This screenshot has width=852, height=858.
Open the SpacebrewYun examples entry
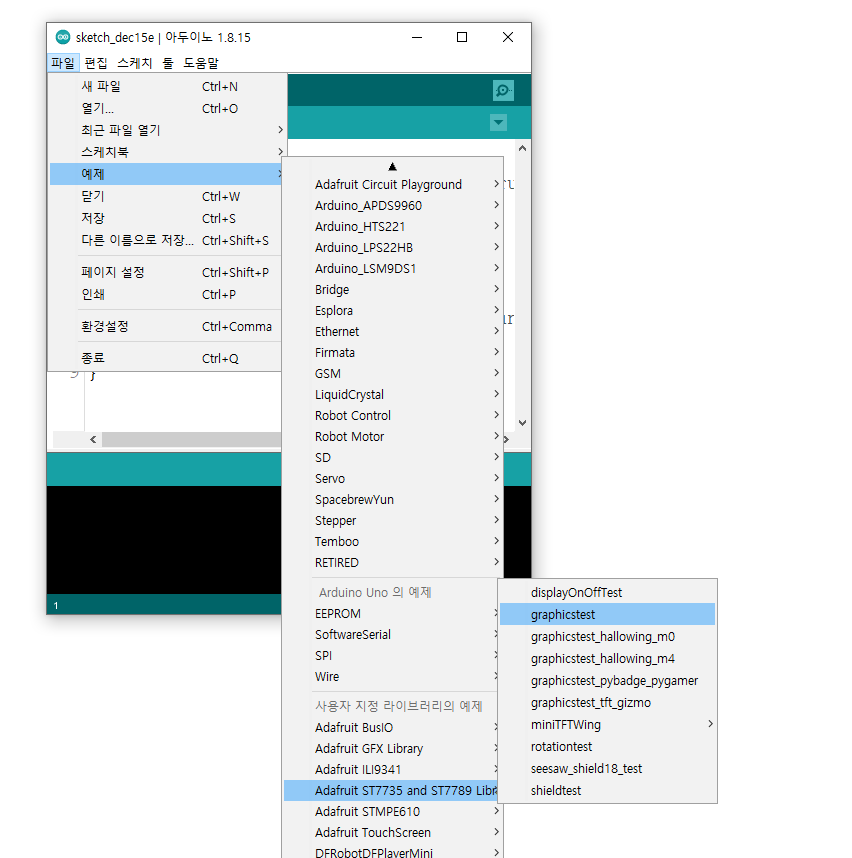tap(393, 500)
